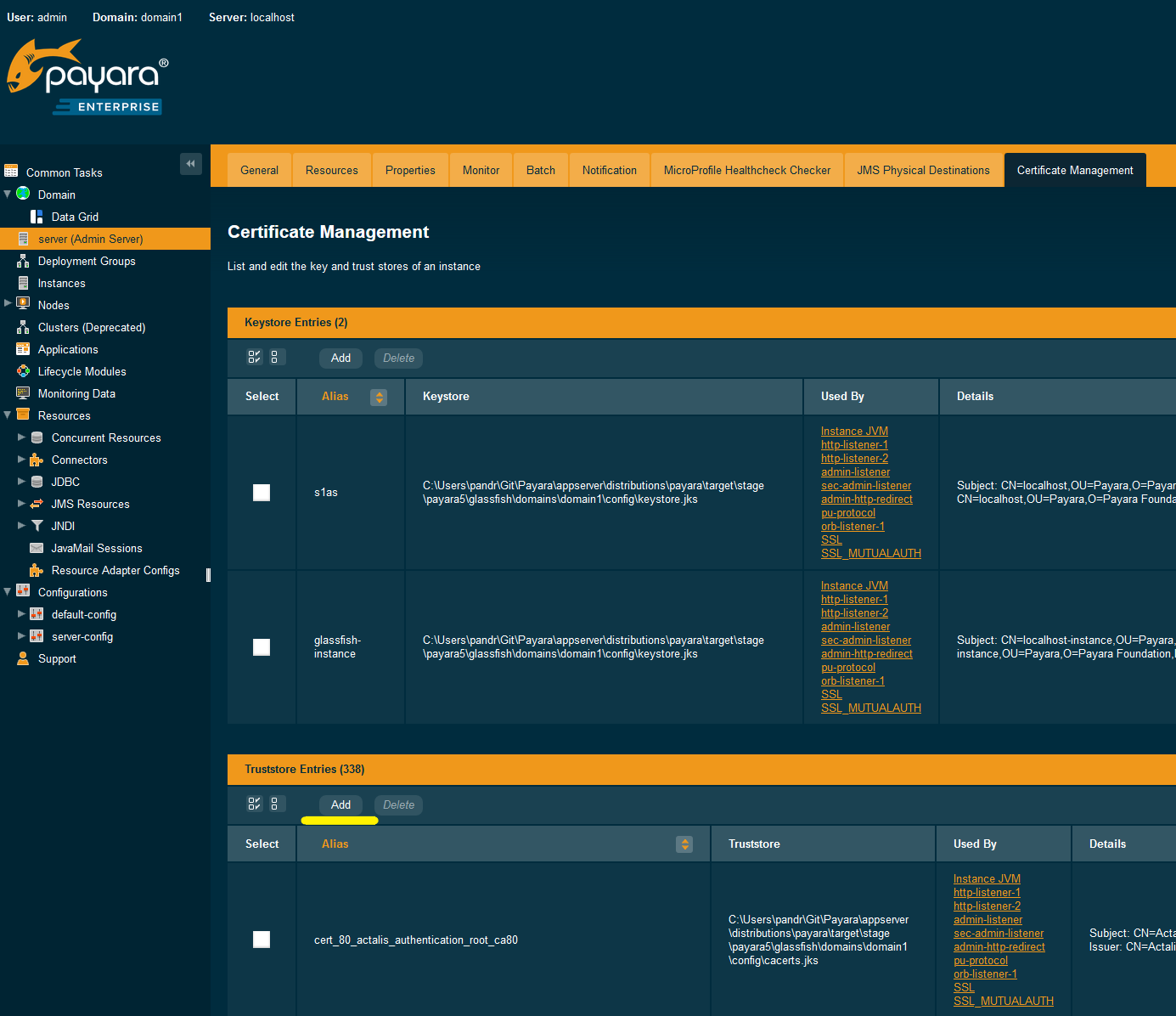Click the SSL_MUTUALAUTH link for glassfish-instance
The image size is (1176, 1016).
(x=871, y=708)
